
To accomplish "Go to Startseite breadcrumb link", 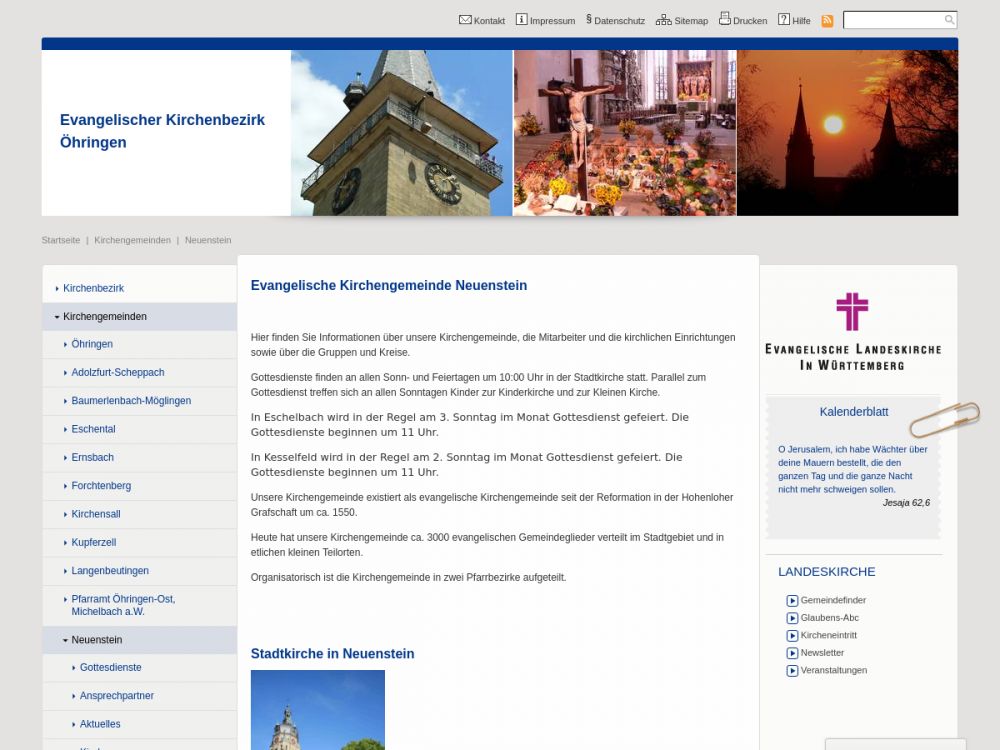I will (x=61, y=240).
